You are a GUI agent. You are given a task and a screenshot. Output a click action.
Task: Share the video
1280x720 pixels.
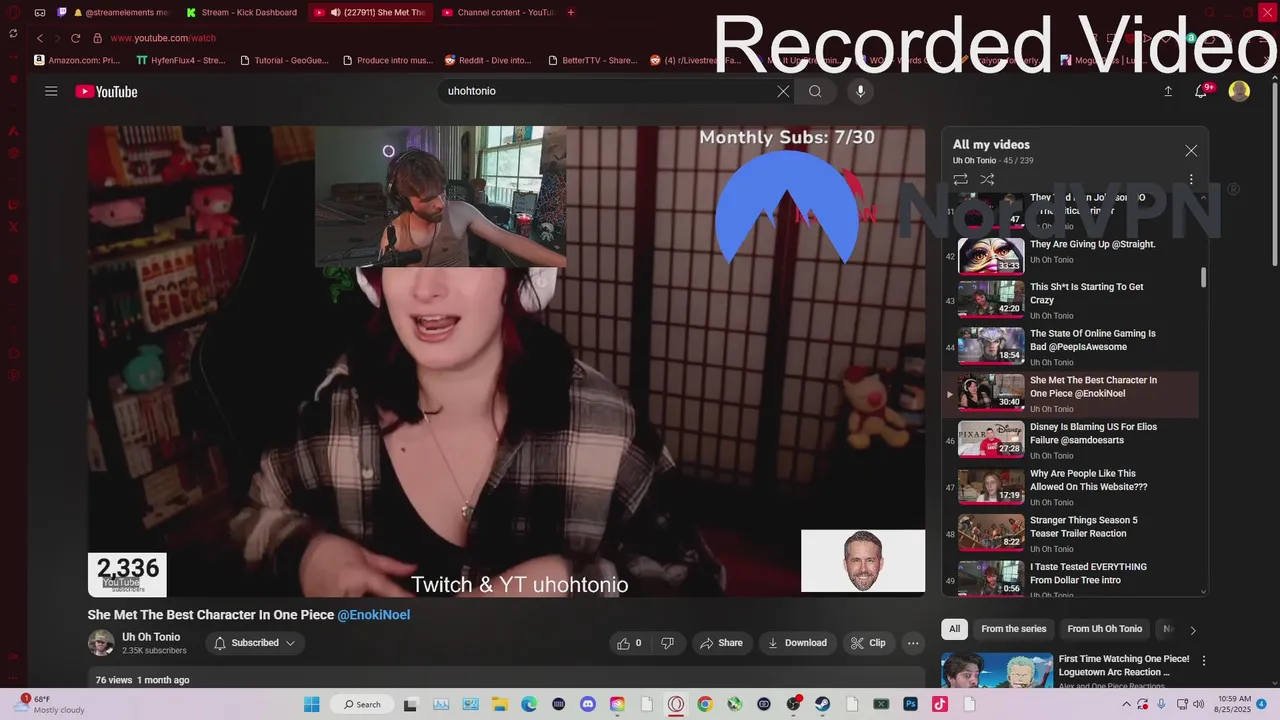tap(721, 643)
